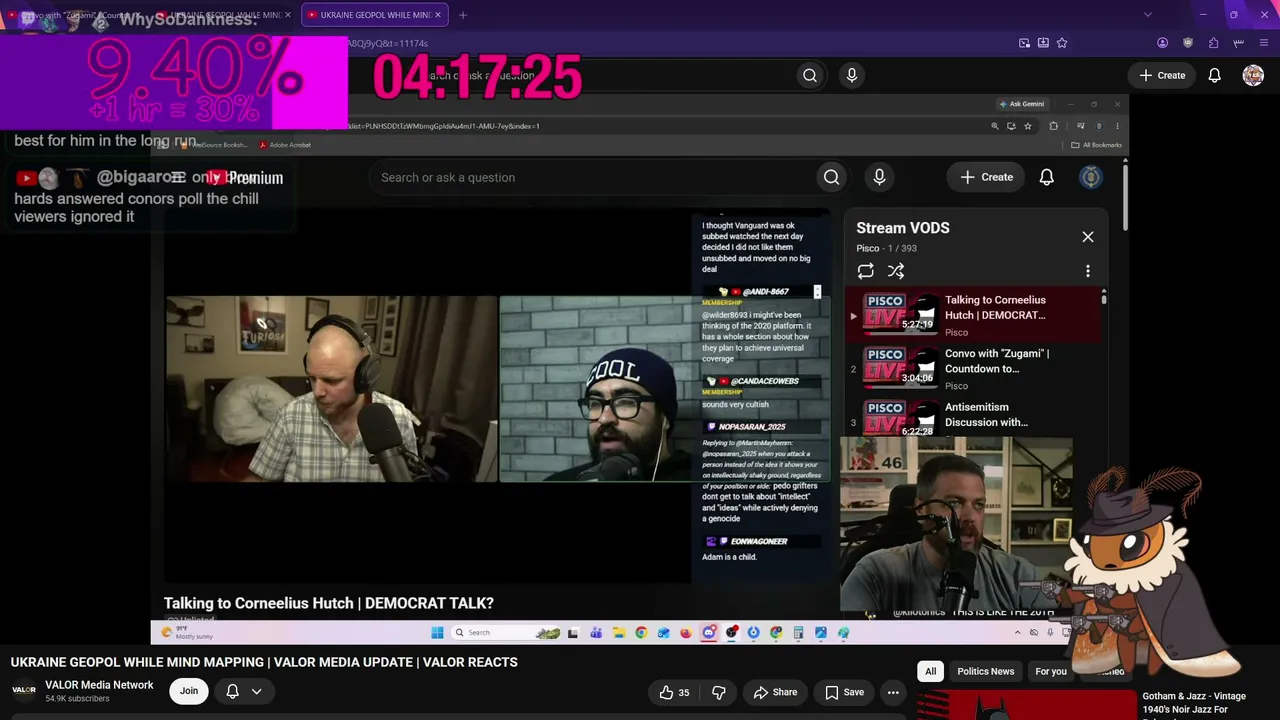Play 'Convo with Zugami' playlist item
The height and width of the screenshot is (720, 1280).
(972, 368)
